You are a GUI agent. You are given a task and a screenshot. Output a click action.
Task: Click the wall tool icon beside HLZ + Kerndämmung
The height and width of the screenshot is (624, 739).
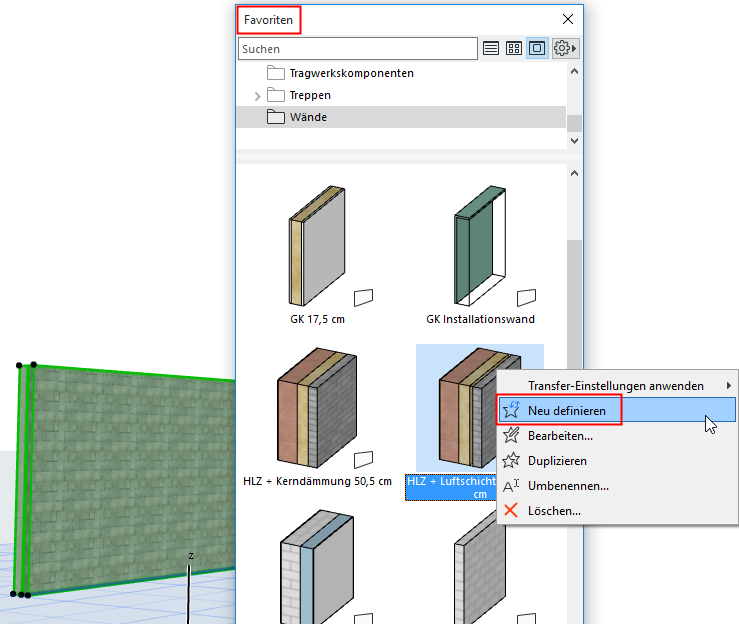click(363, 460)
